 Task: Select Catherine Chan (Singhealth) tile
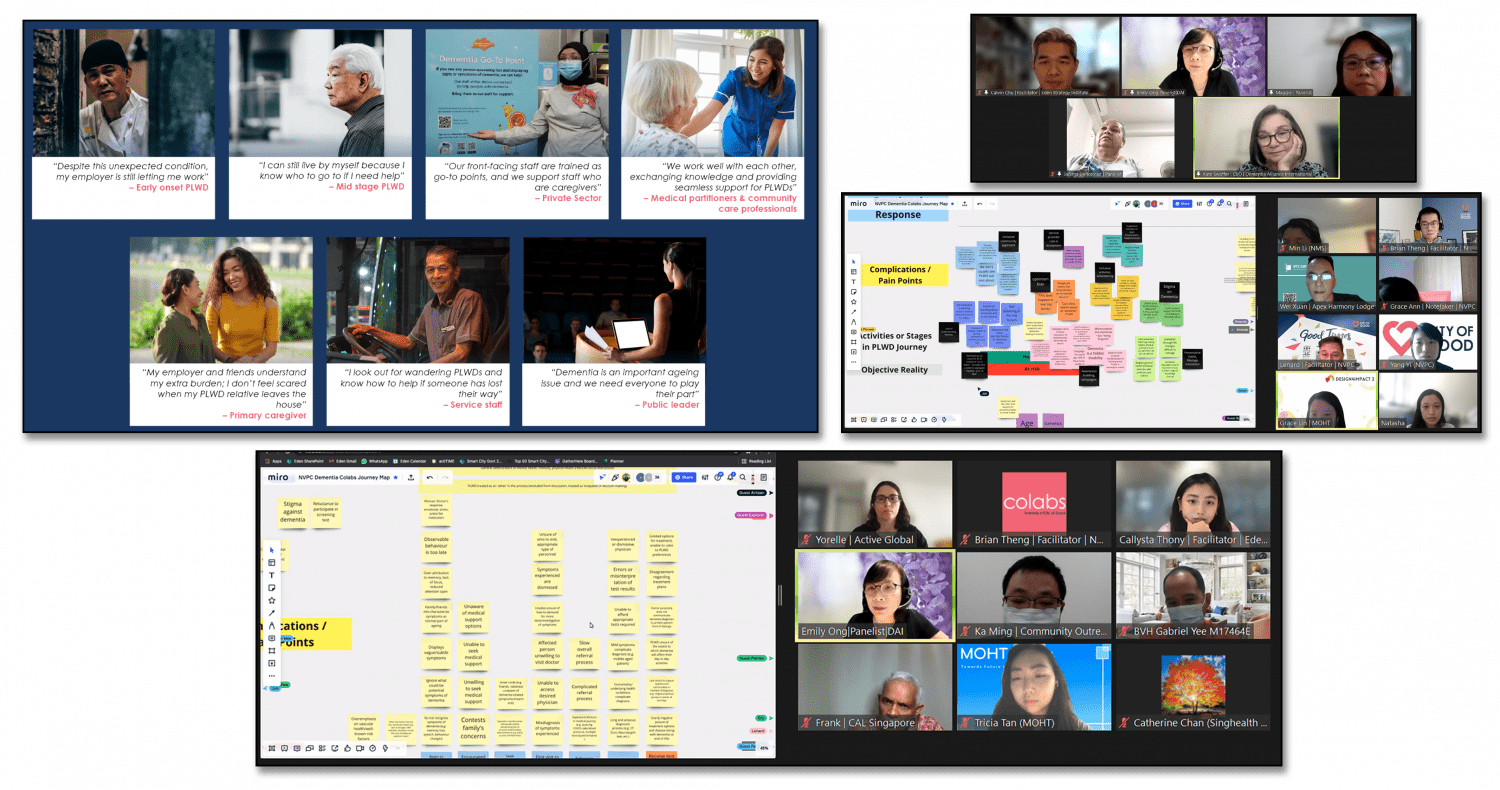coord(1192,686)
